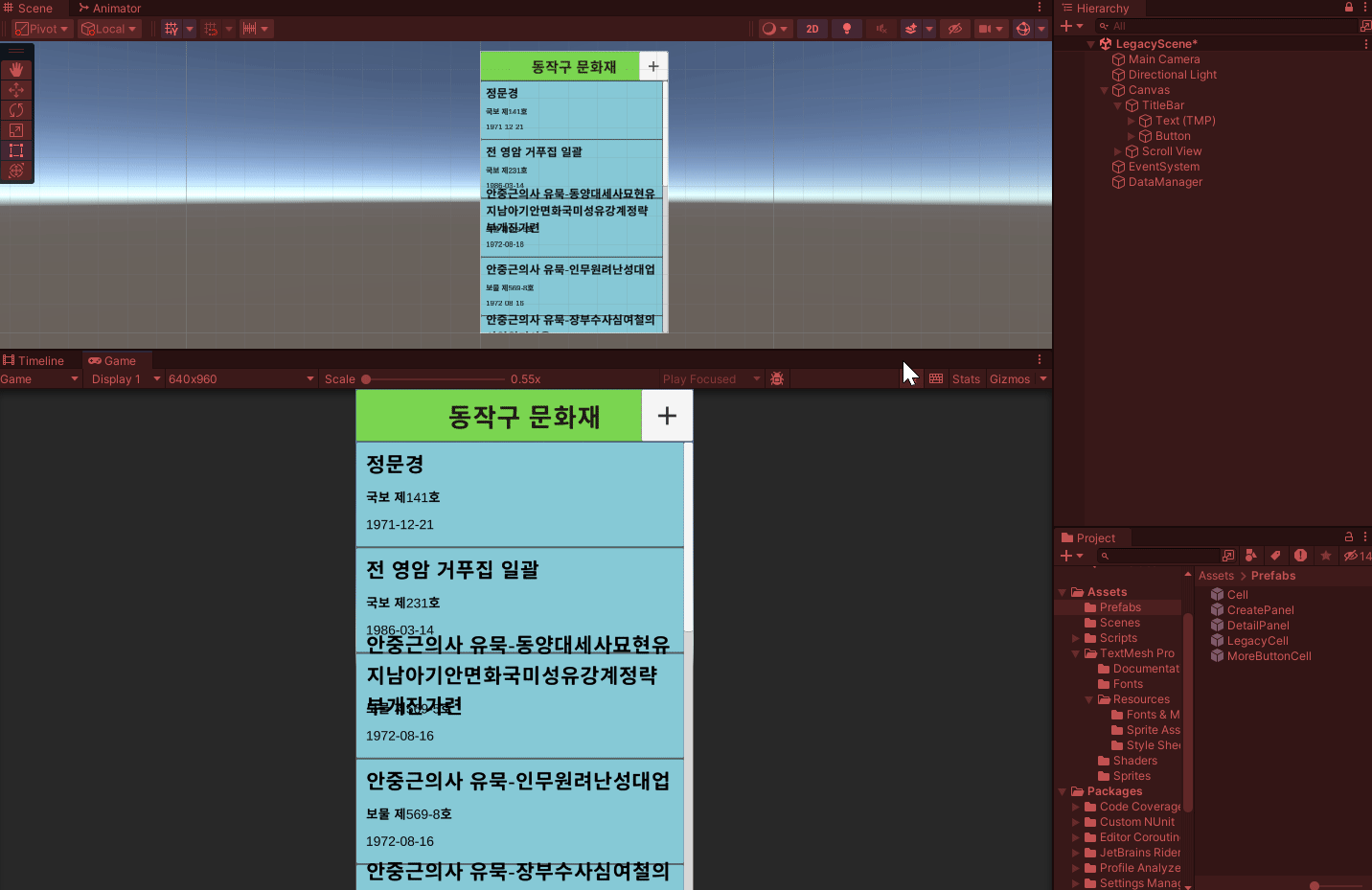Expand the Scripts folder in Project
Screen dimensions: 1372x890
1075,638
